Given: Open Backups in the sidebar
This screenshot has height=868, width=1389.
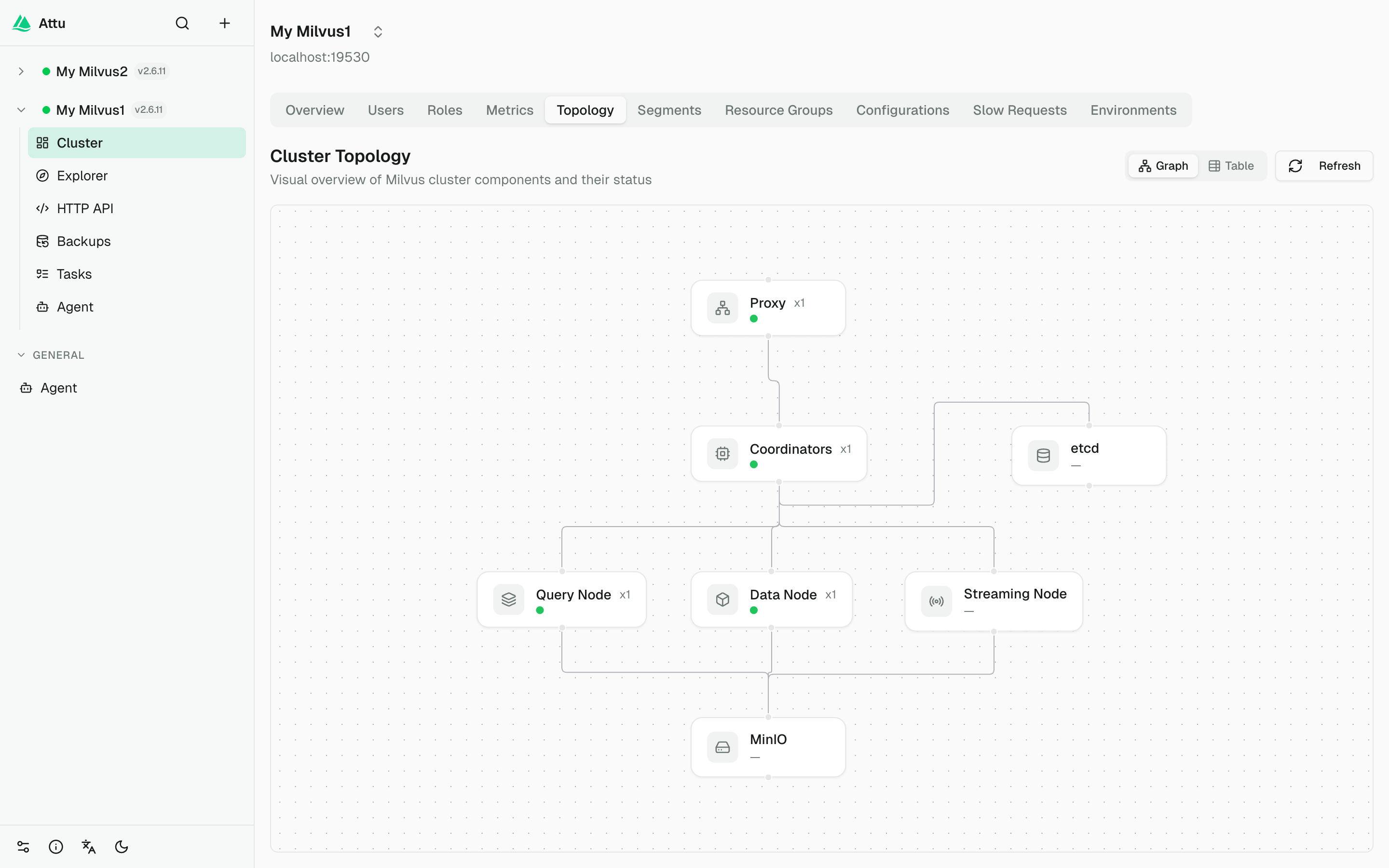Looking at the screenshot, I should point(136,241).
